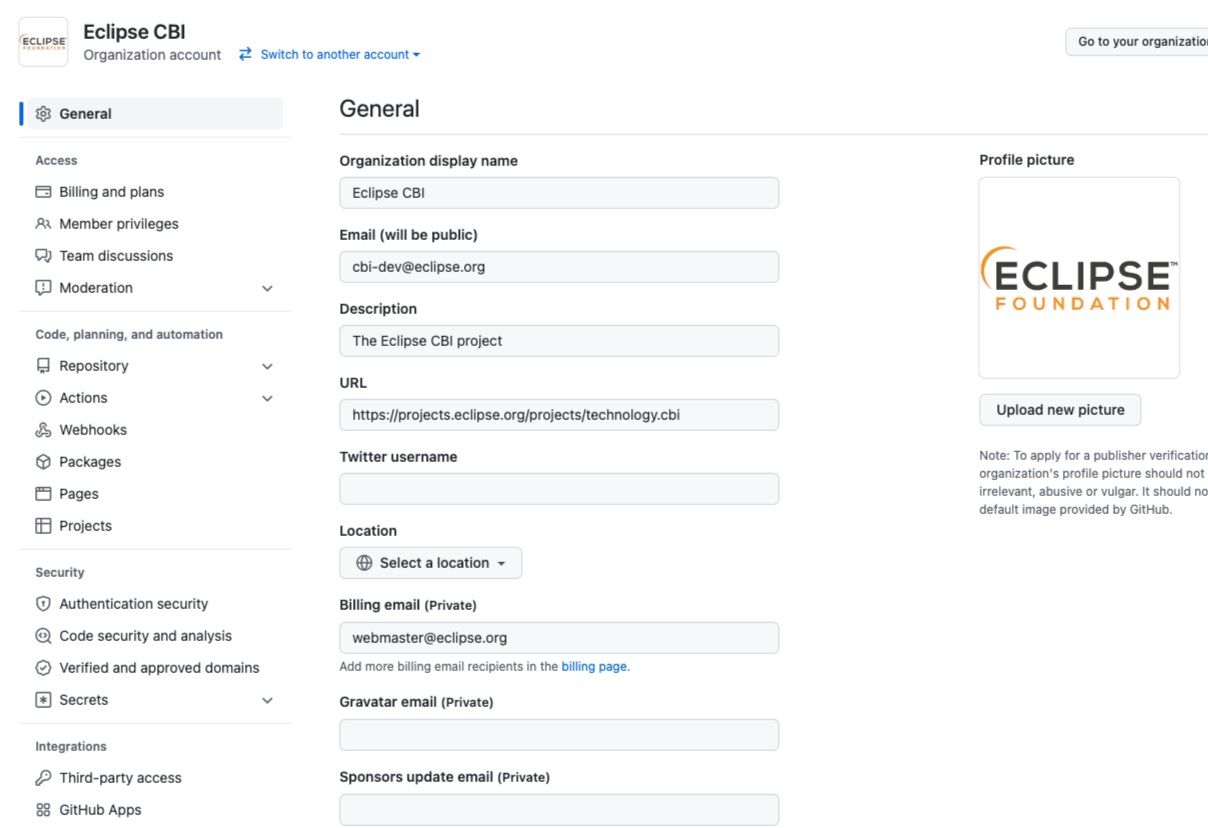Click the Eclipse Foundation profile picture

coord(1079,278)
